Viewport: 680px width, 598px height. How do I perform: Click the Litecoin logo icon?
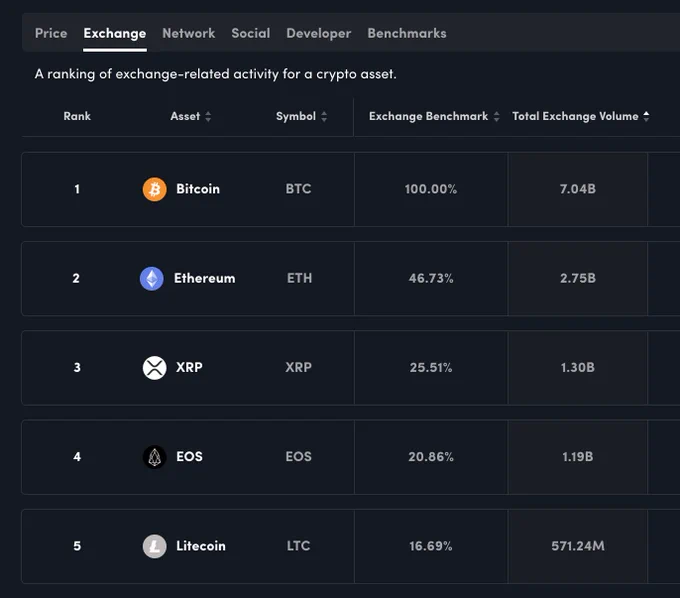(154, 546)
